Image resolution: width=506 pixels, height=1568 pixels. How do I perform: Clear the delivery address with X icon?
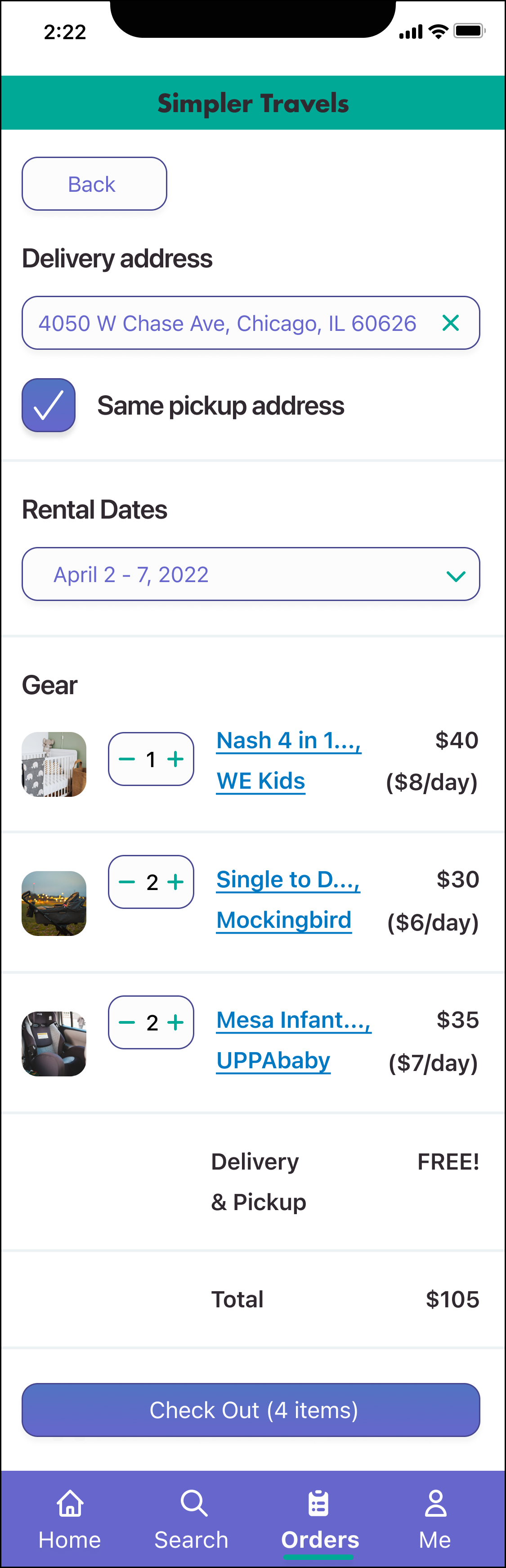(450, 323)
